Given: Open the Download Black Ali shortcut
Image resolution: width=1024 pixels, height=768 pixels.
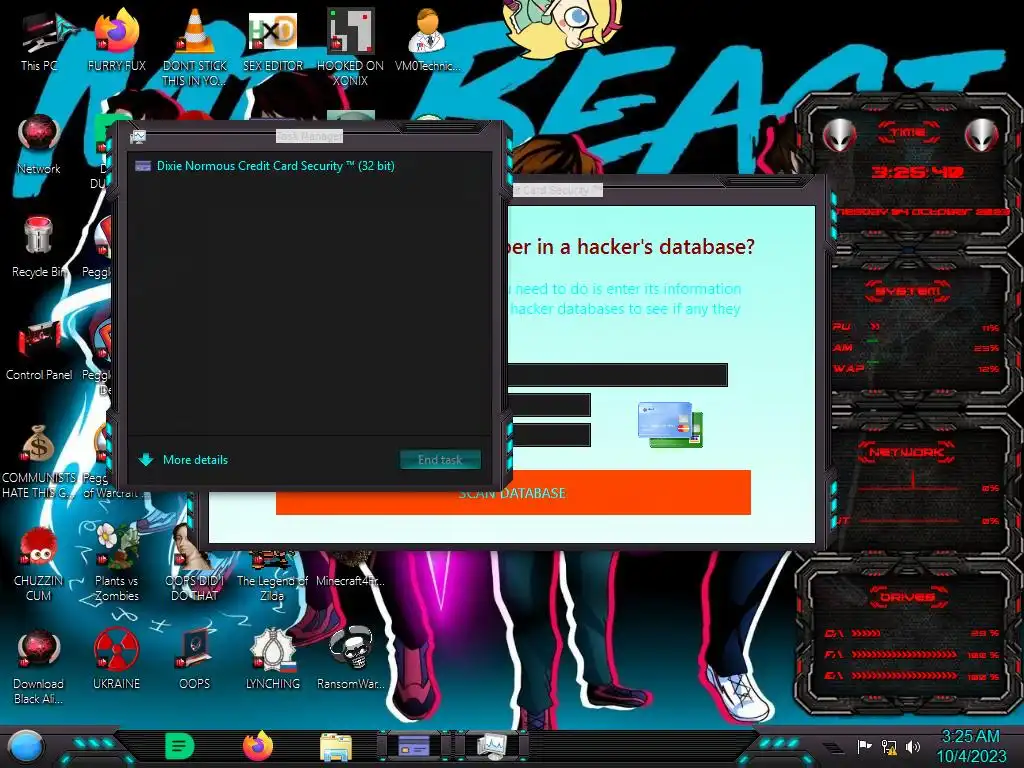Looking at the screenshot, I should click(39, 667).
